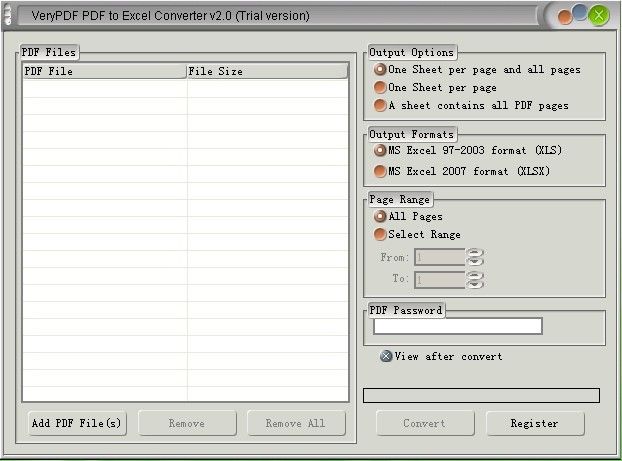Close the window with green X icon
This screenshot has height=461, width=622.
click(x=599, y=15)
